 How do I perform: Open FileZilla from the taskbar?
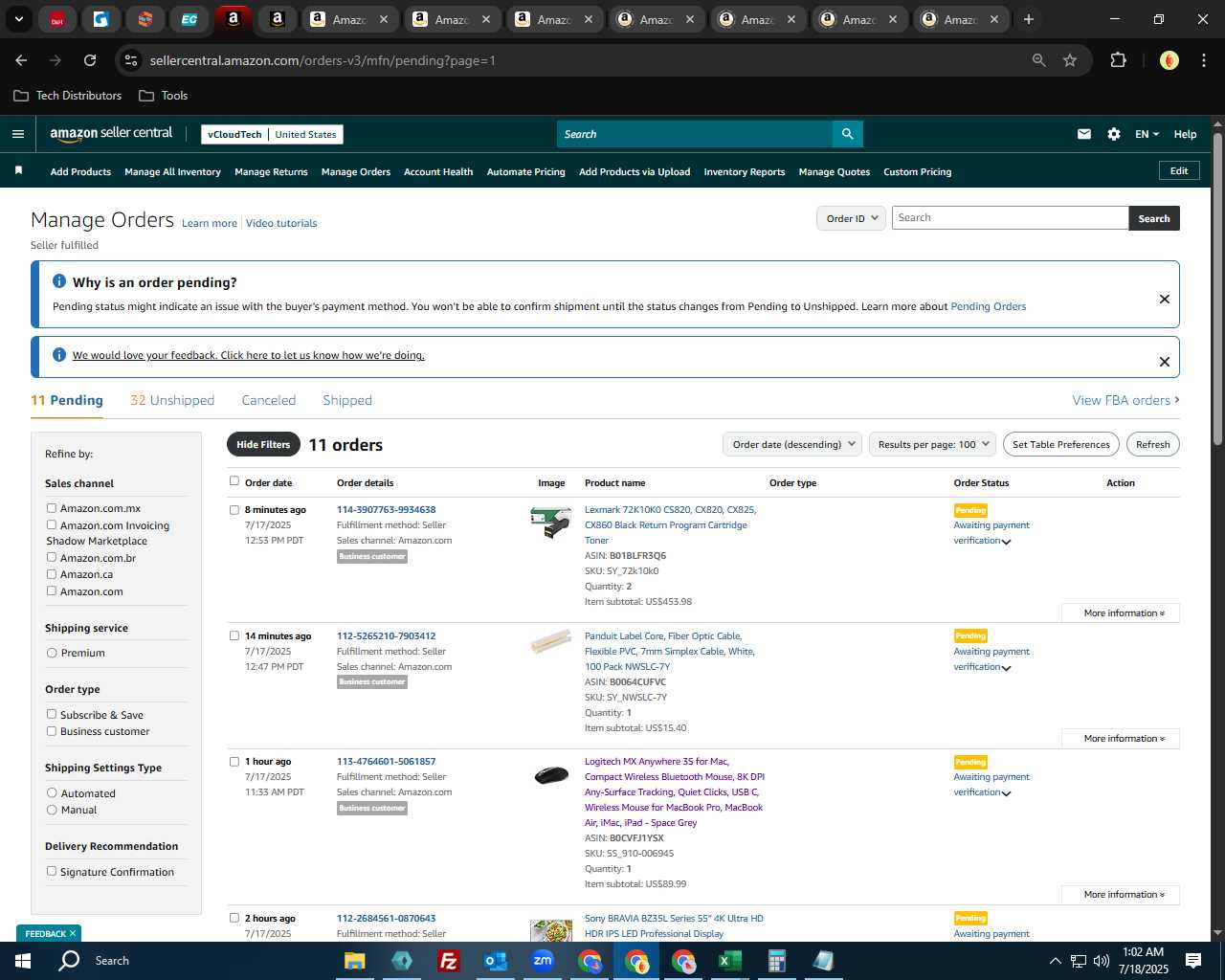pyautogui.click(x=448, y=961)
